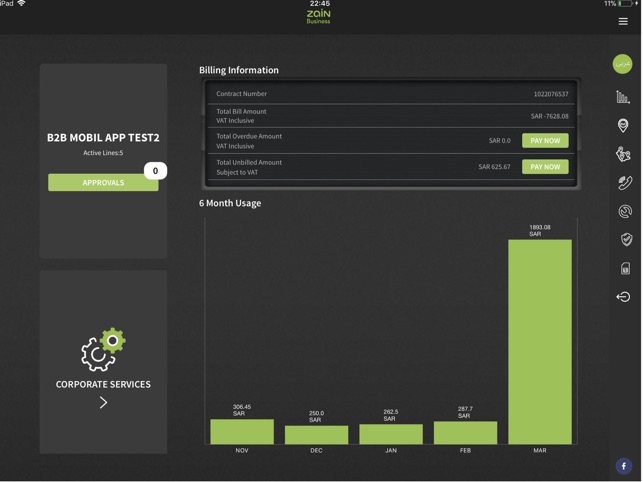Click the Total Bill Amount label

[x=241, y=112]
